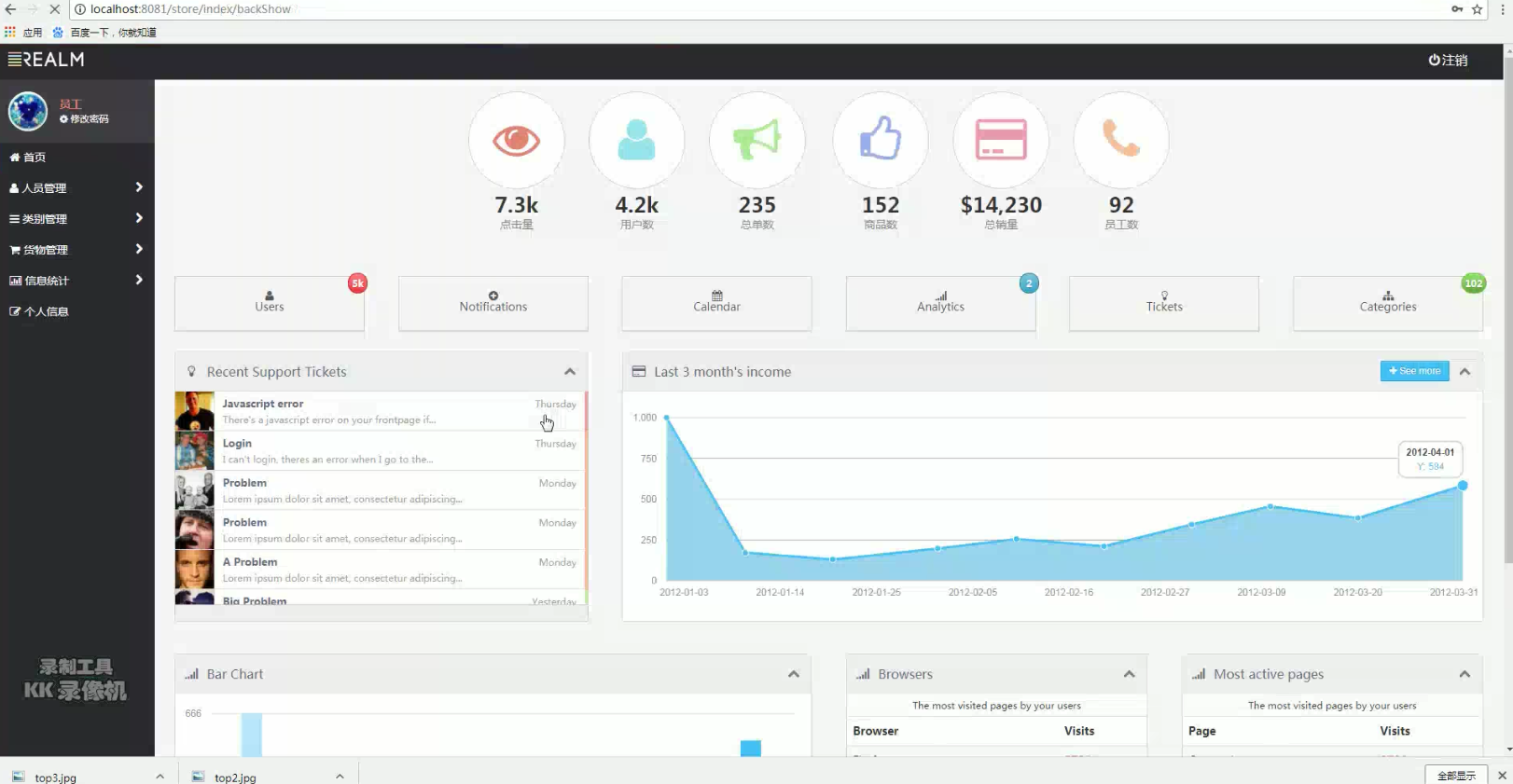The height and width of the screenshot is (784, 1513).
Task: Click the Most active pages header icon
Action: point(1199,674)
